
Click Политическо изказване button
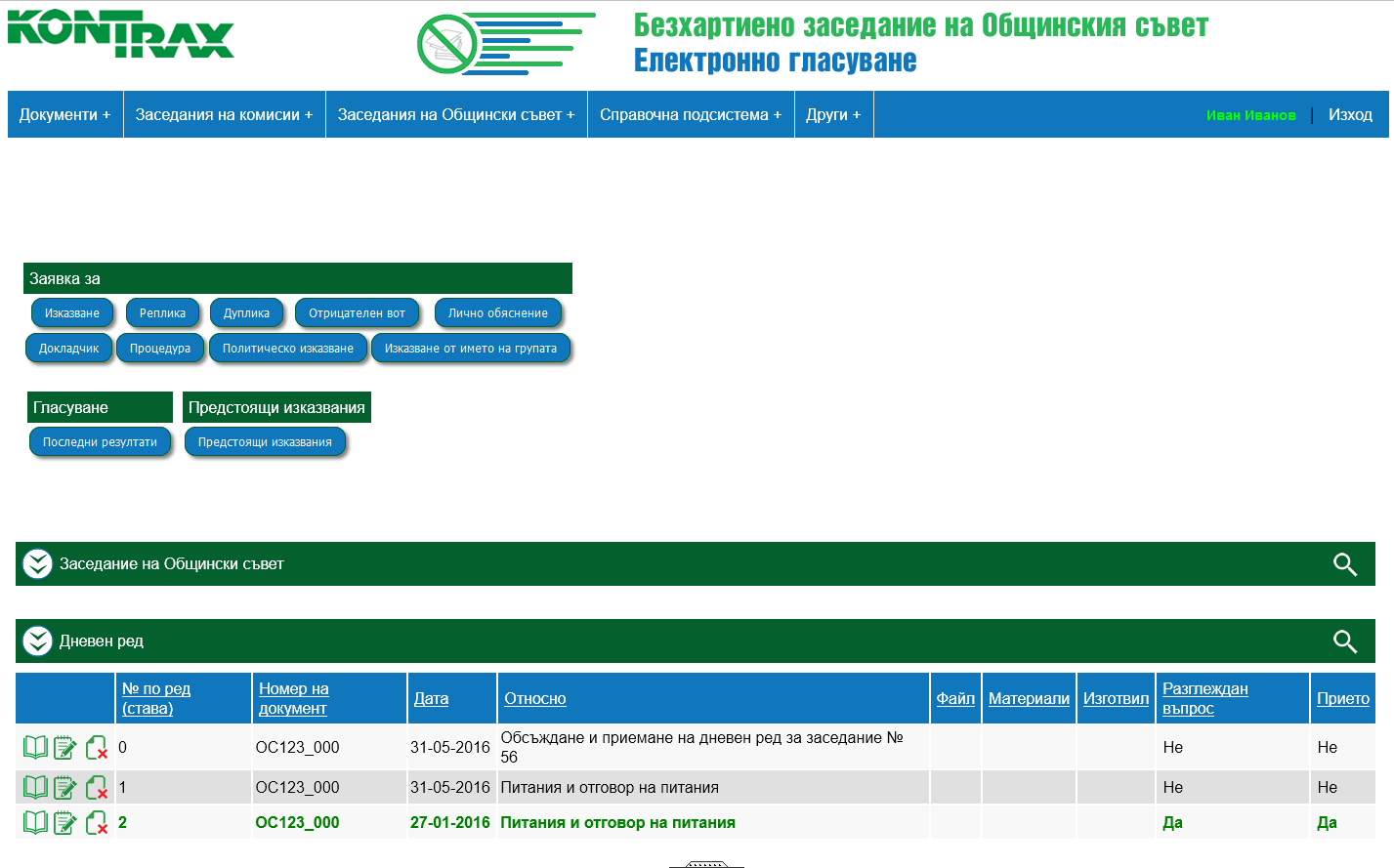tap(288, 349)
